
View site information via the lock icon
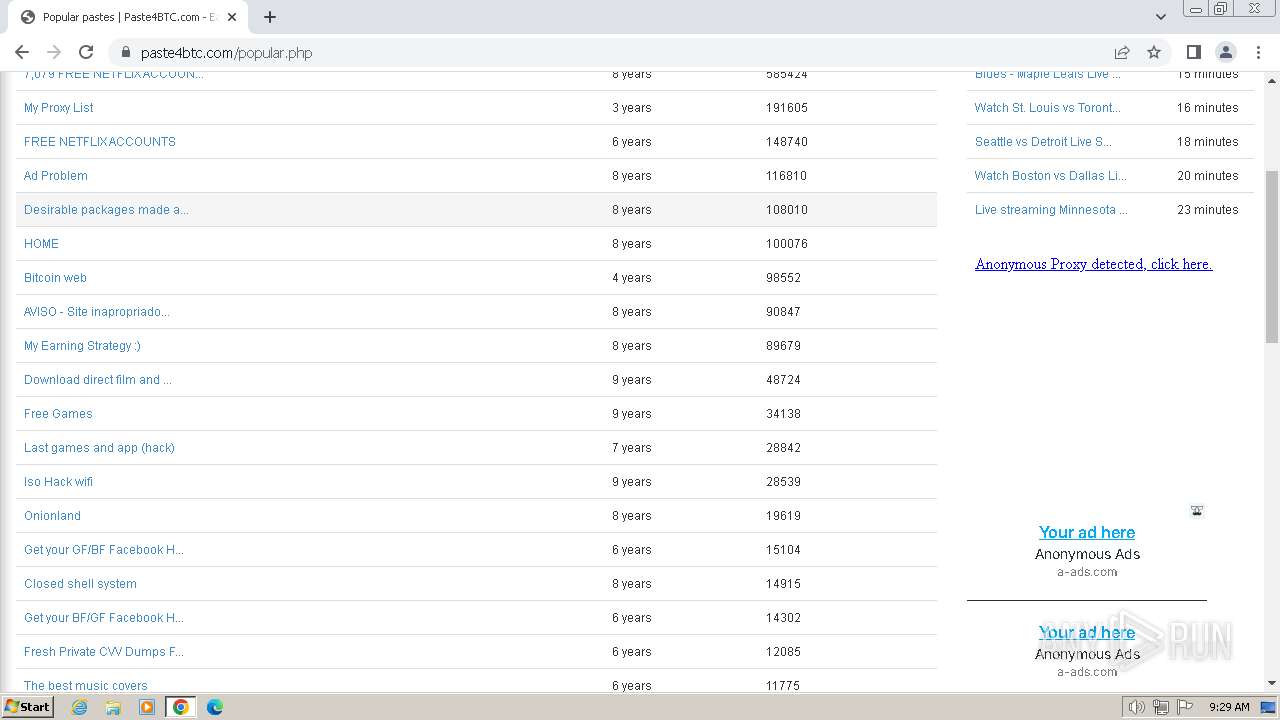[125, 53]
